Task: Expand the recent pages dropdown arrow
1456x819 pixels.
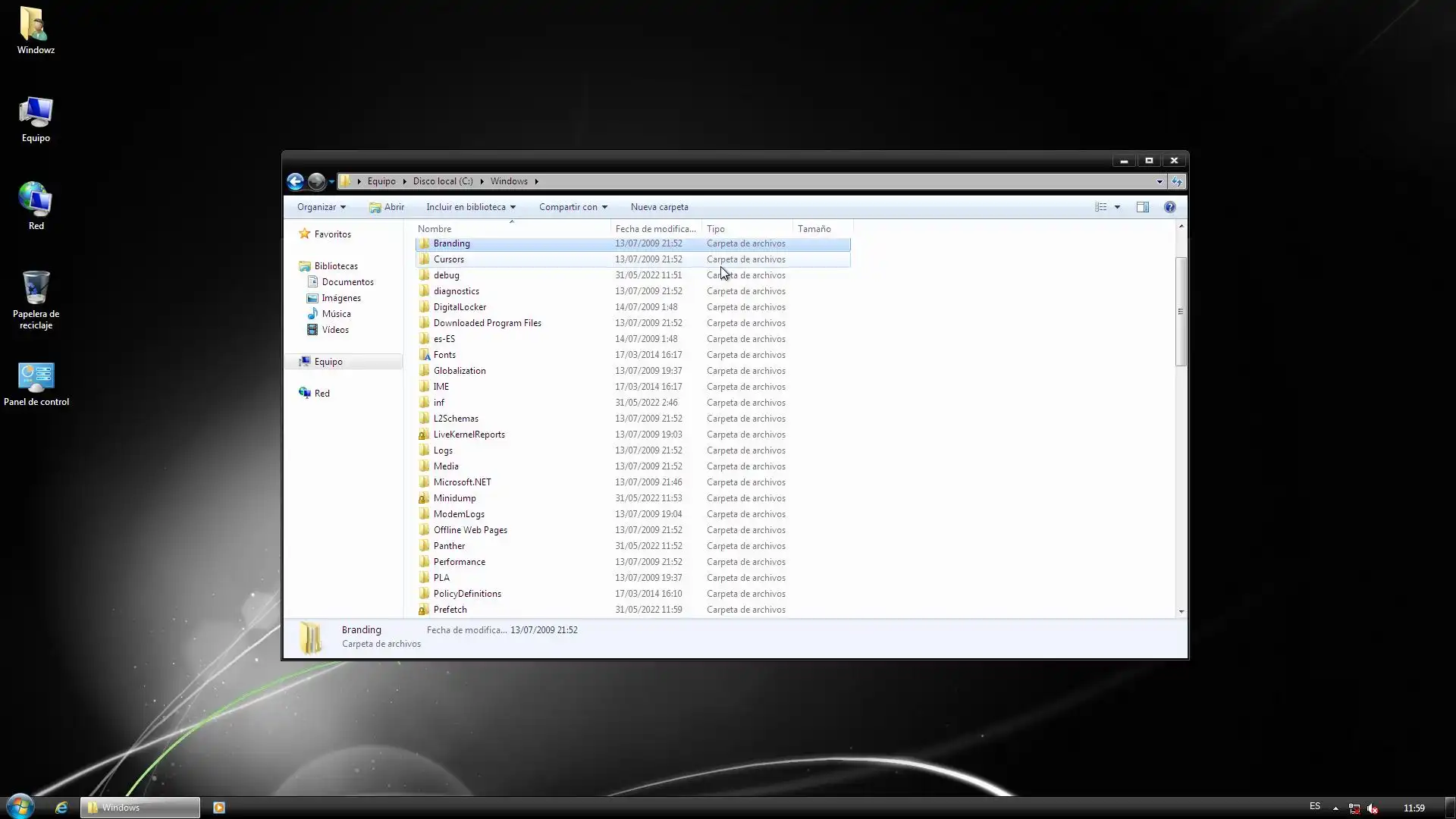Action: coord(331,182)
